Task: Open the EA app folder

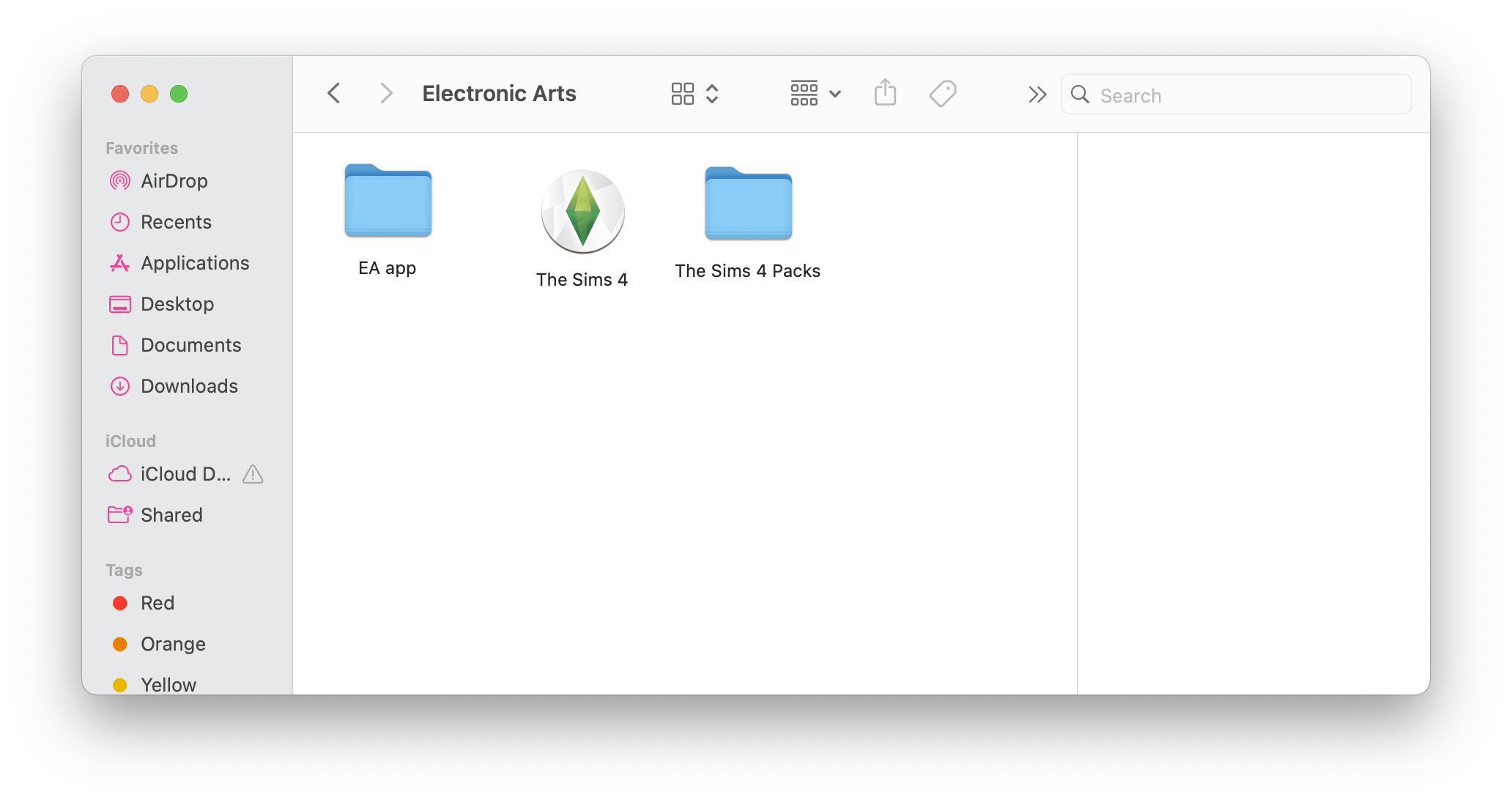Action: click(388, 202)
